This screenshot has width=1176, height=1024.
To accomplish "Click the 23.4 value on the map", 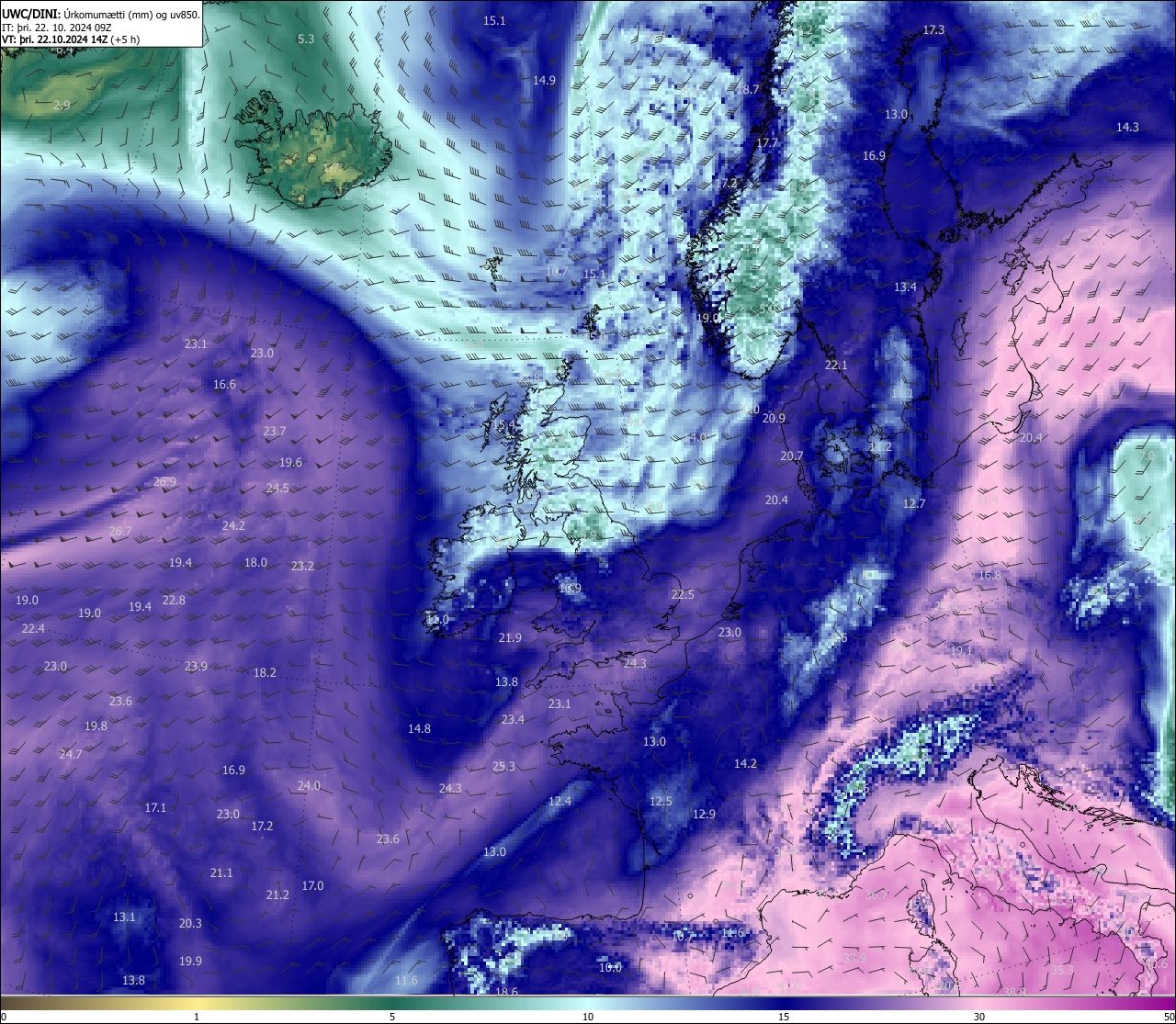I will click(513, 720).
